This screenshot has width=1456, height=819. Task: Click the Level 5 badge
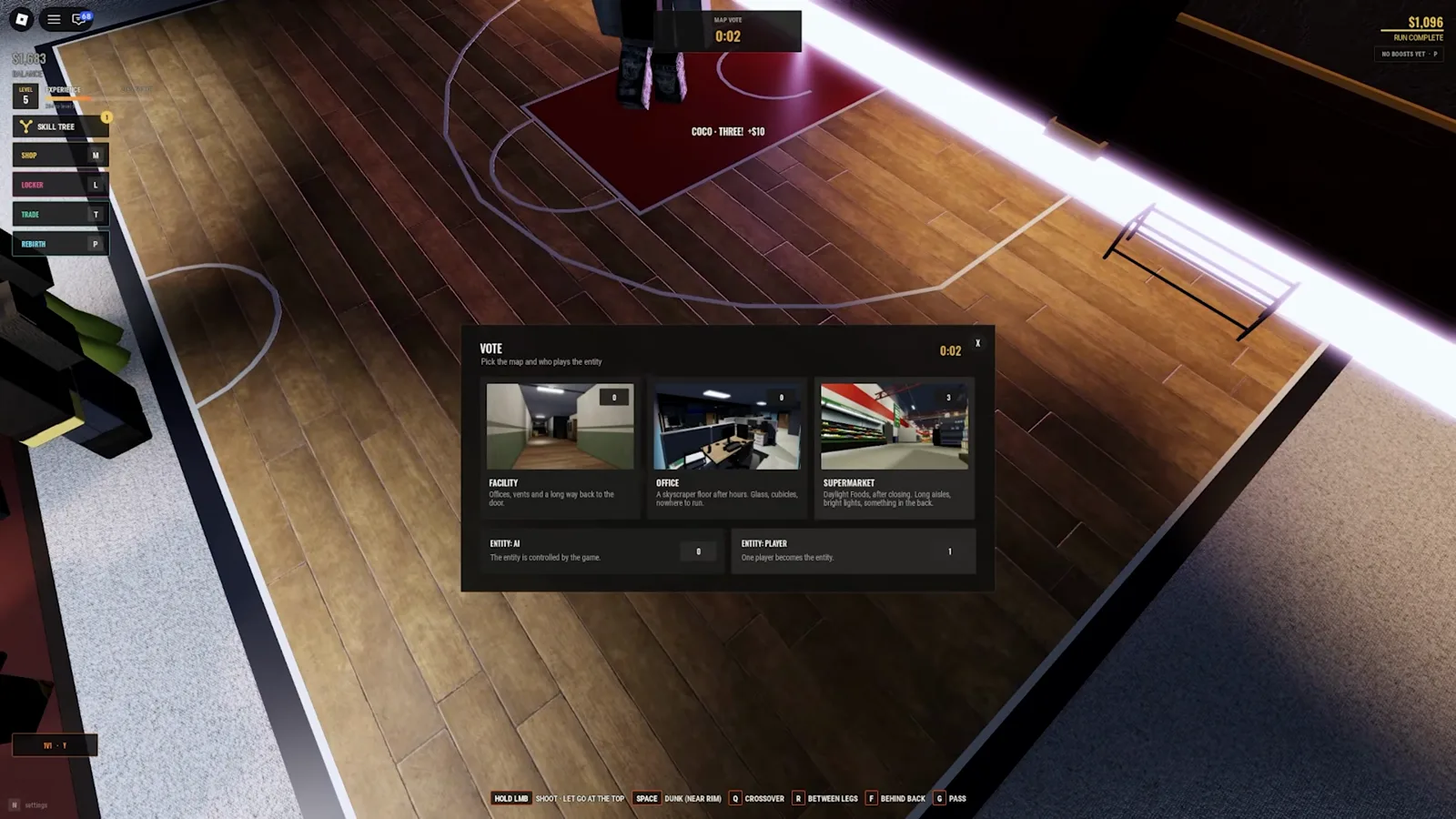(x=25, y=96)
